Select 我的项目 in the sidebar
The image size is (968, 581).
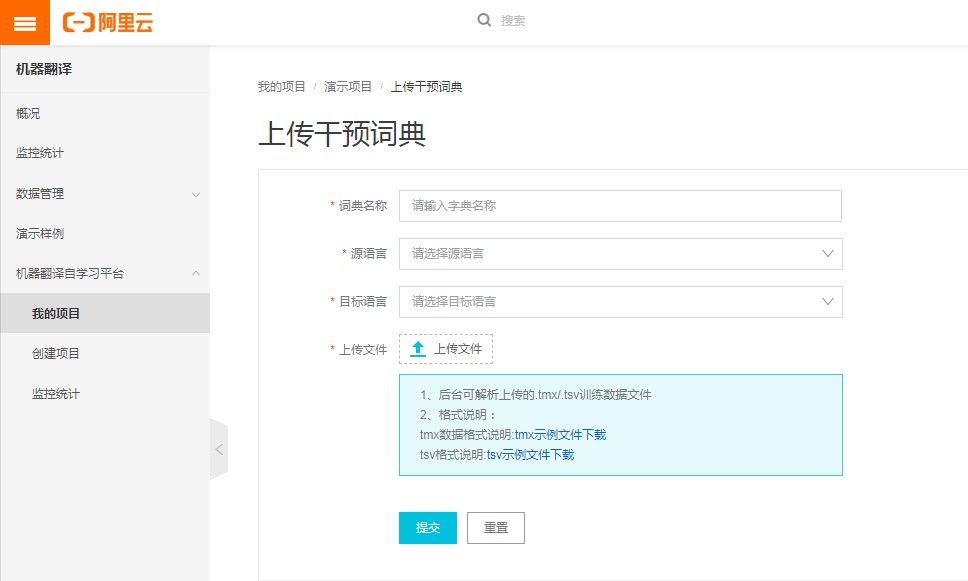105,313
